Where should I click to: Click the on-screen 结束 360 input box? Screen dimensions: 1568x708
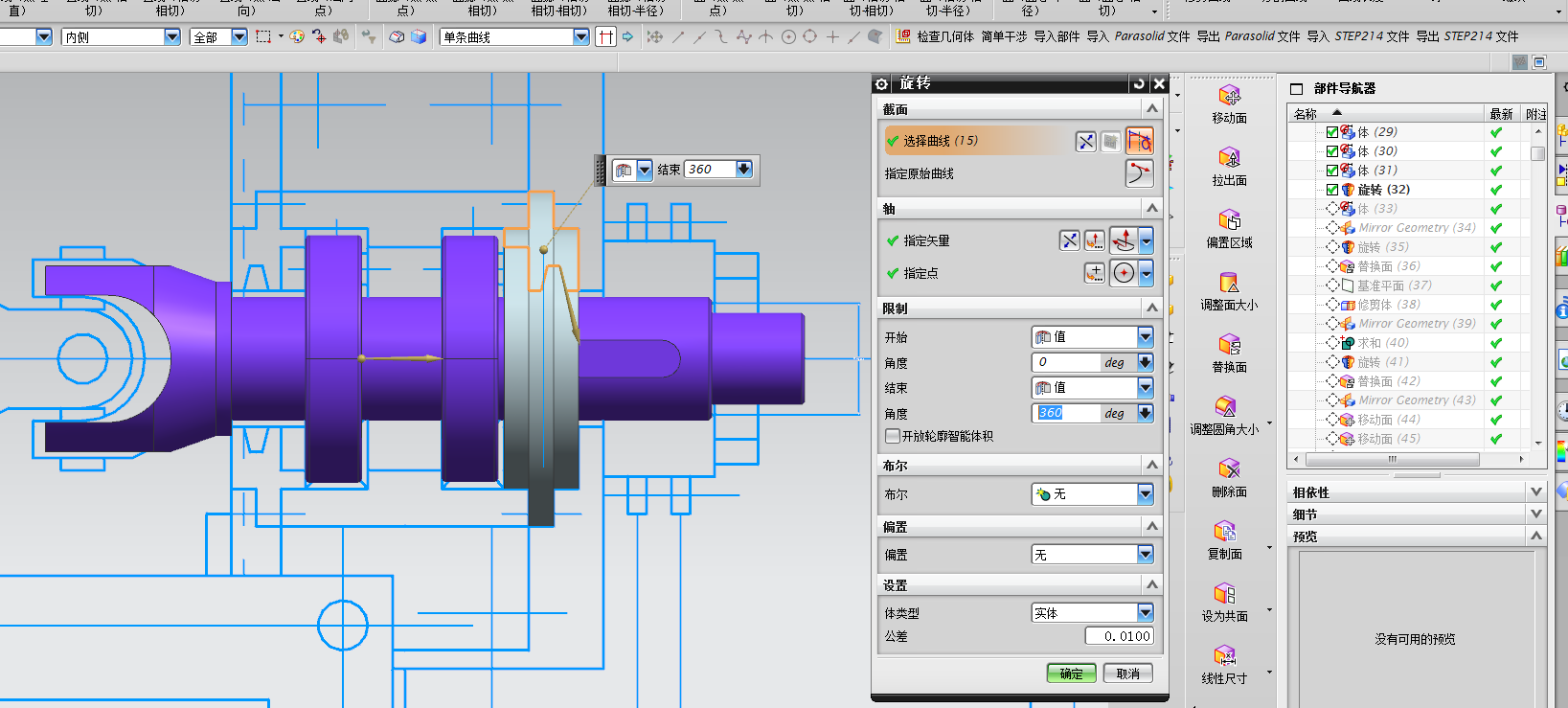[x=711, y=170]
